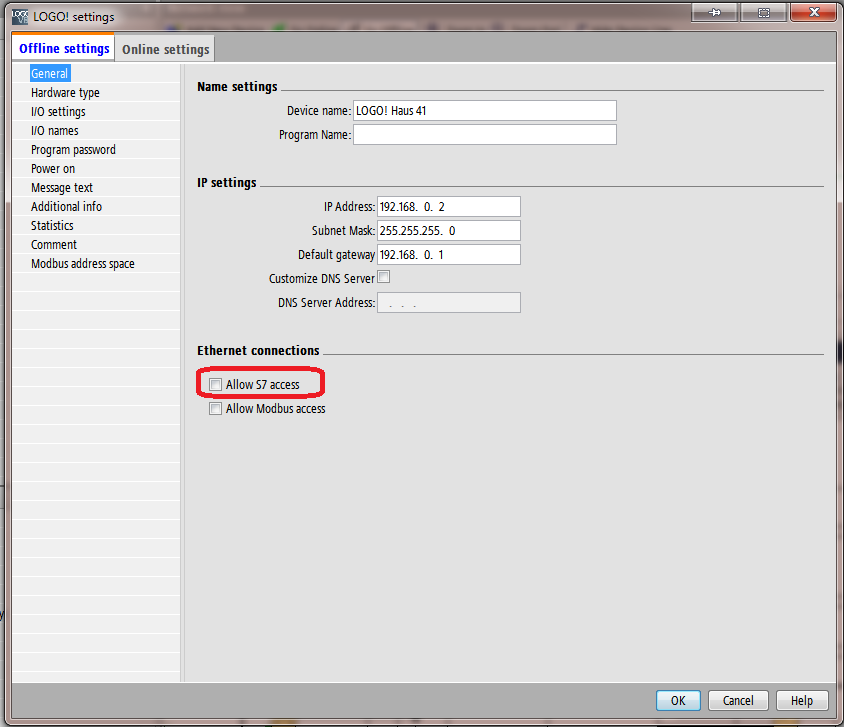Viewport: 844px width, 727px height.
Task: Click the DNS Server Address field
Action: 448,302
